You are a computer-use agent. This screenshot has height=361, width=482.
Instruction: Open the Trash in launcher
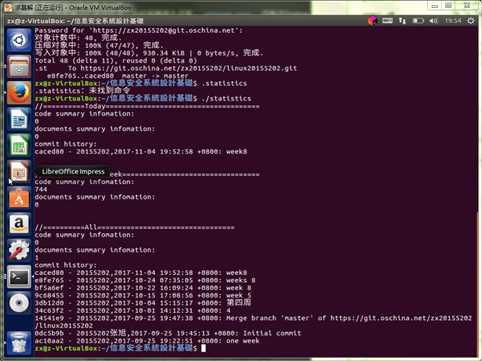tap(19, 343)
